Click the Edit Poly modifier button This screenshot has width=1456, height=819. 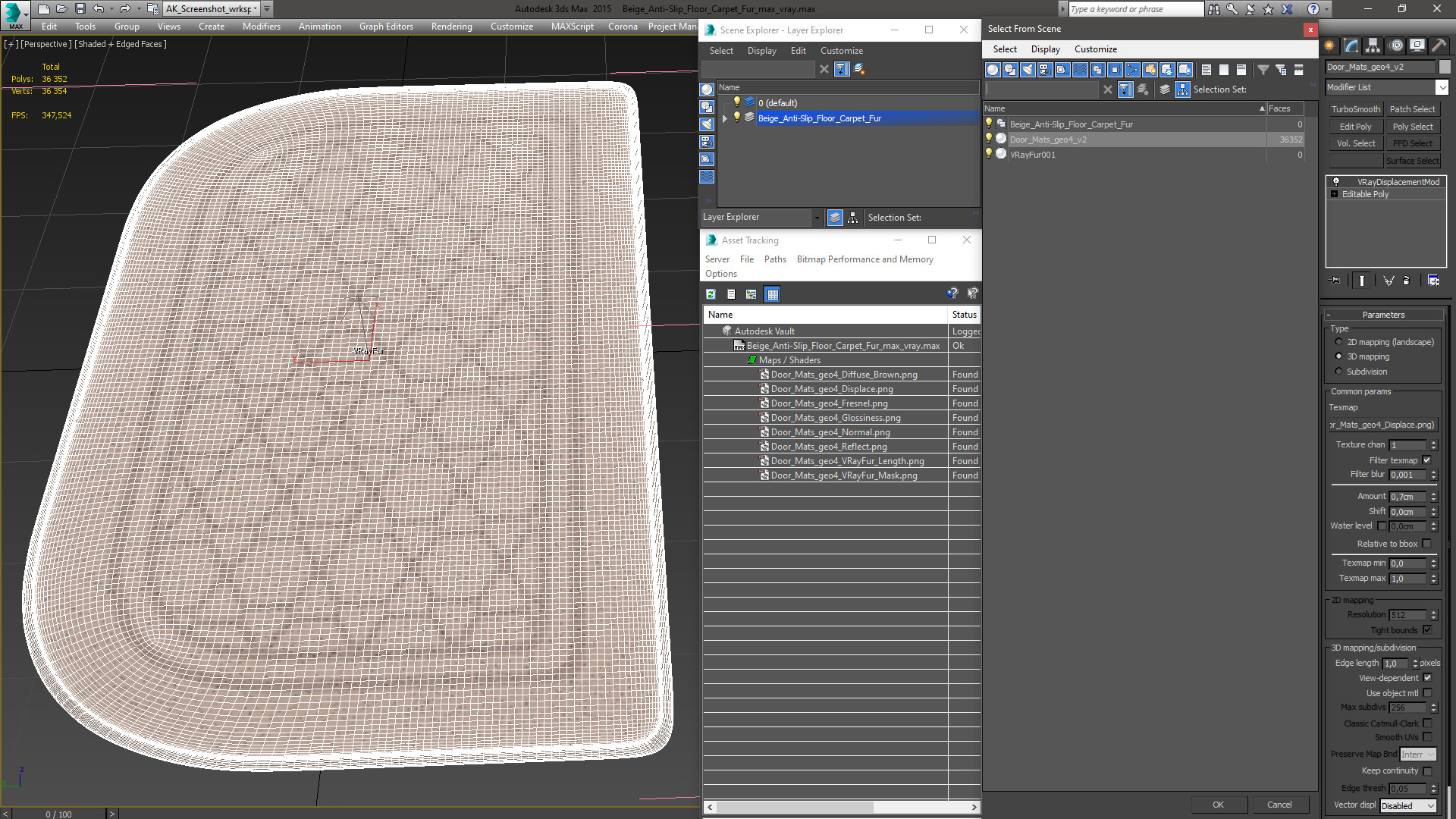point(1355,127)
